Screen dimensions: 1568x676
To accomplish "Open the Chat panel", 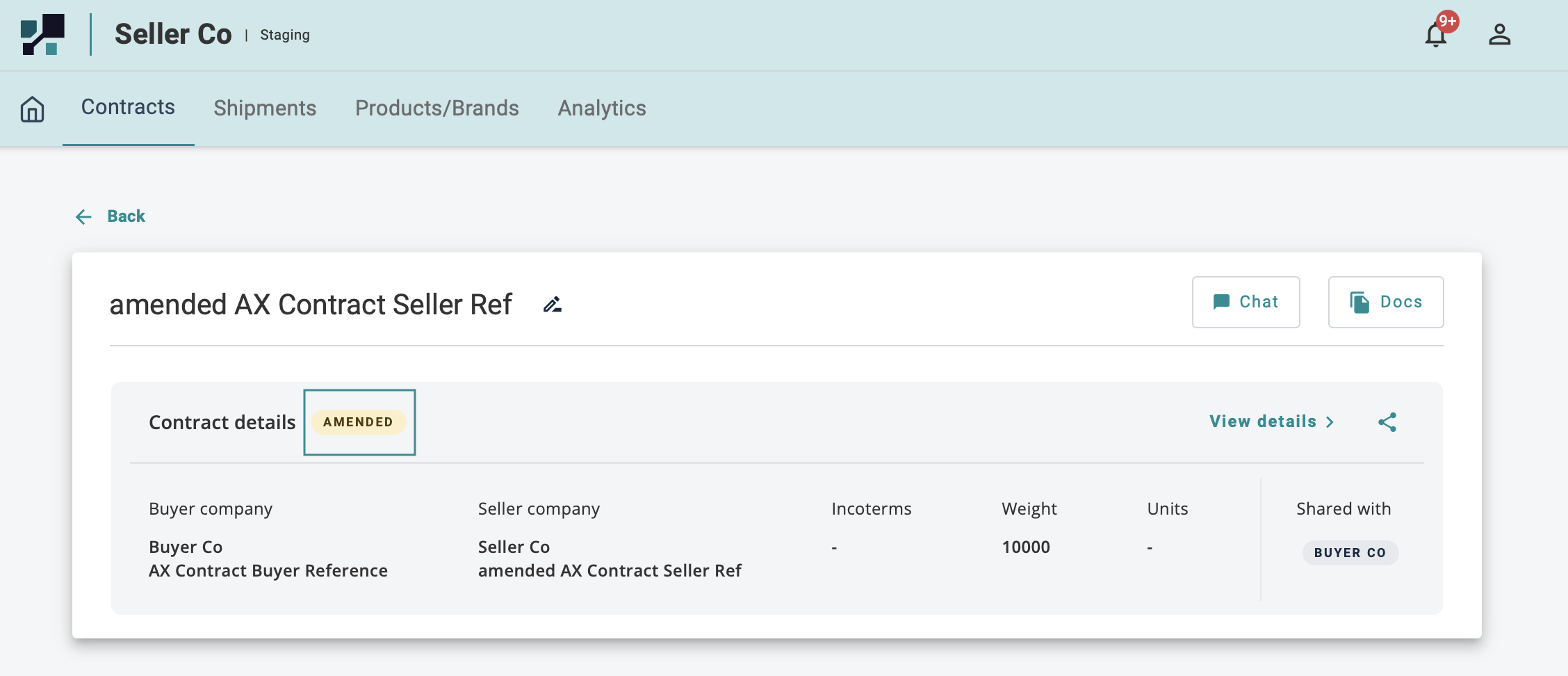I will point(1246,302).
